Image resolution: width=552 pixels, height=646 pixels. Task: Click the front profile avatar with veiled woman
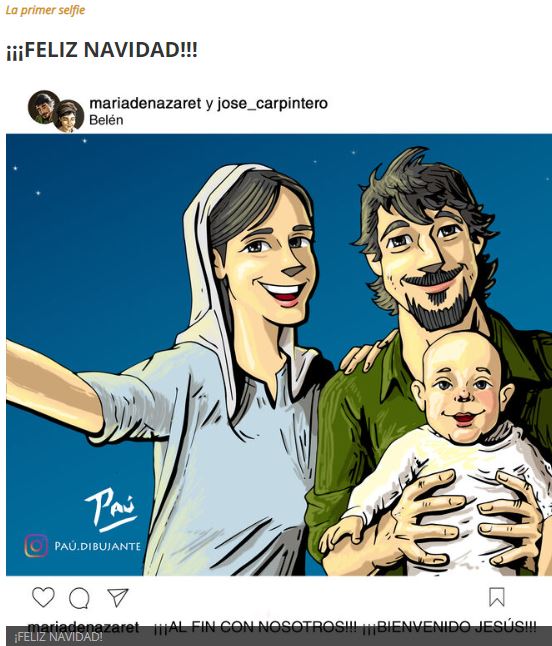click(68, 116)
